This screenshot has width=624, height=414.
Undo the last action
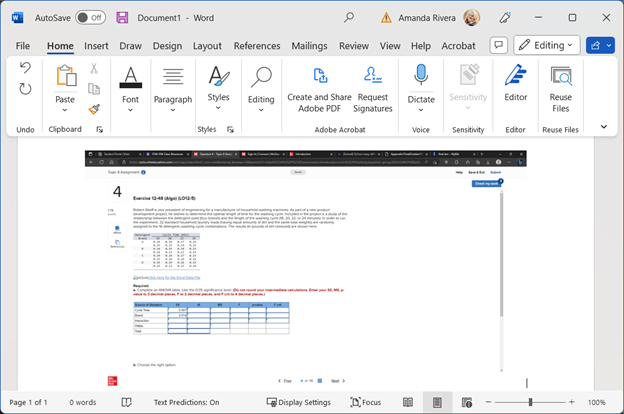tap(25, 68)
